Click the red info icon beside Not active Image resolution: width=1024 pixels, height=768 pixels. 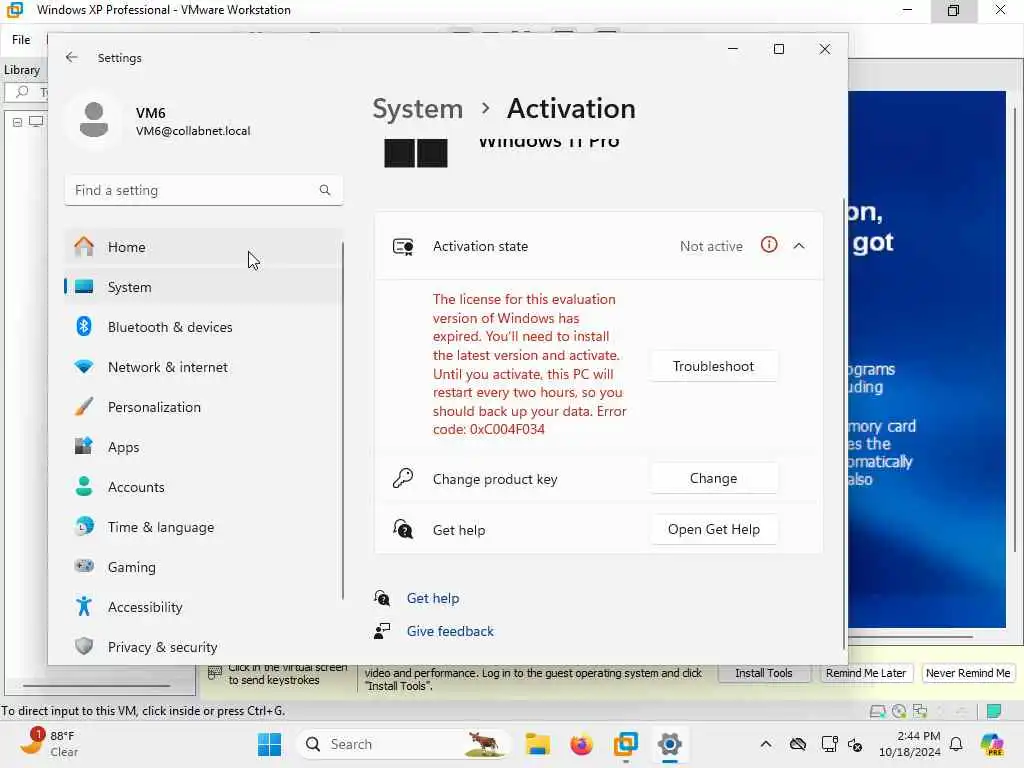pos(769,245)
